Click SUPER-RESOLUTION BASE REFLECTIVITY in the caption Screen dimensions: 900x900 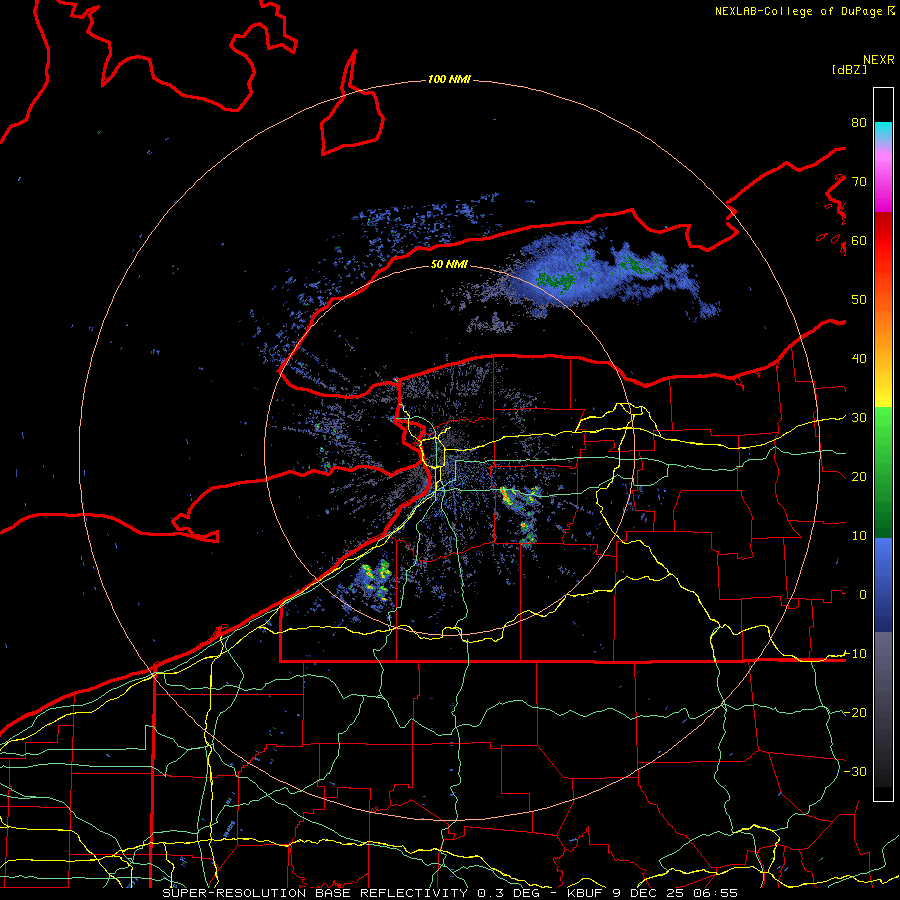pyautogui.click(x=315, y=893)
